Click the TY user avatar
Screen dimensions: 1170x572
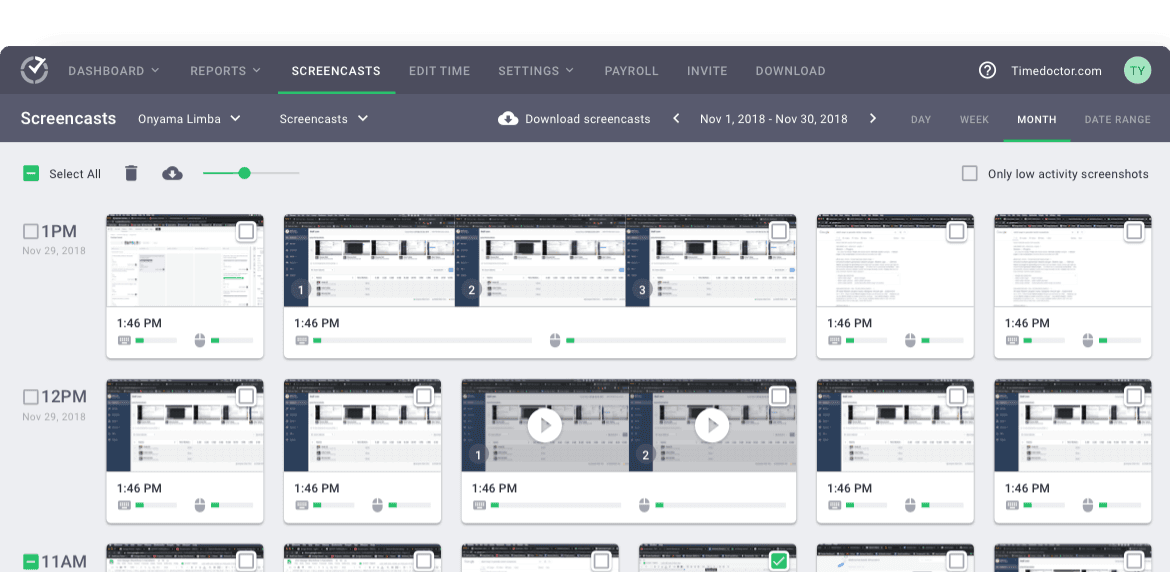[x=1137, y=70]
